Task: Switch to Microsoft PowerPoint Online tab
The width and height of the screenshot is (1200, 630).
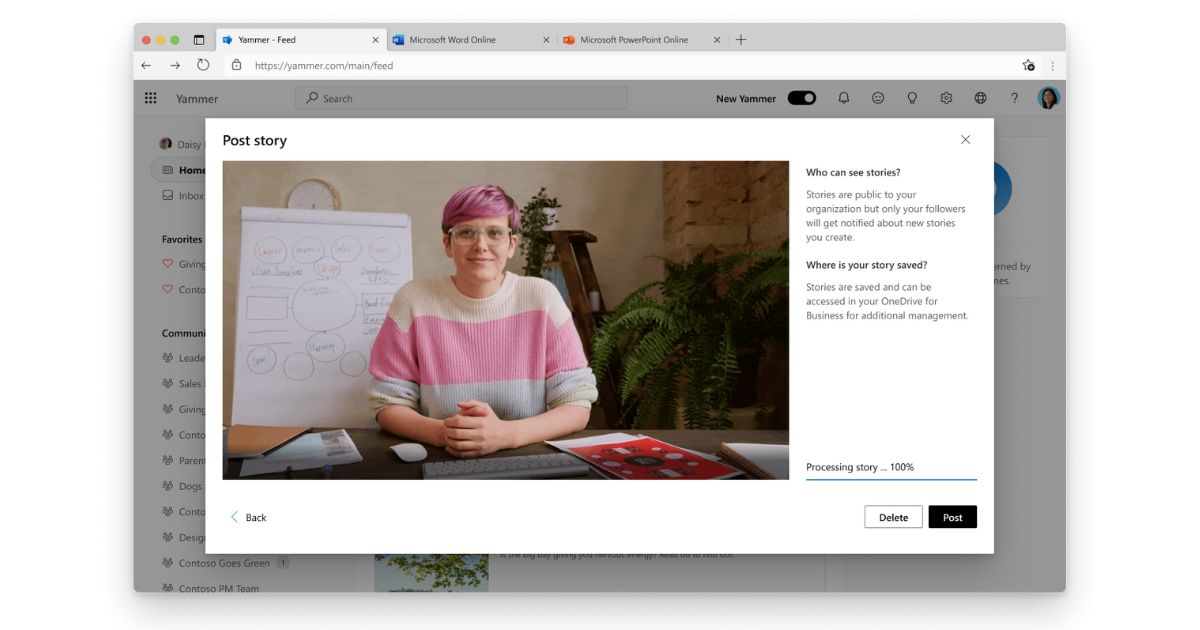Action: [634, 40]
